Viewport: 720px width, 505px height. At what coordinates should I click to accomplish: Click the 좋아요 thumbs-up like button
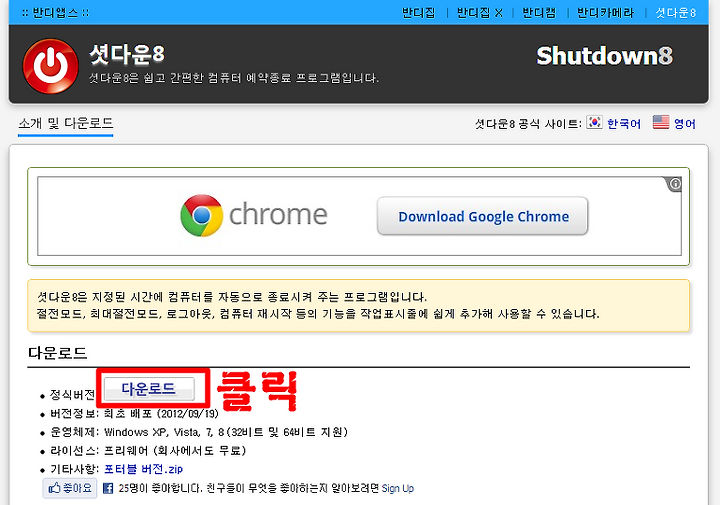70,488
